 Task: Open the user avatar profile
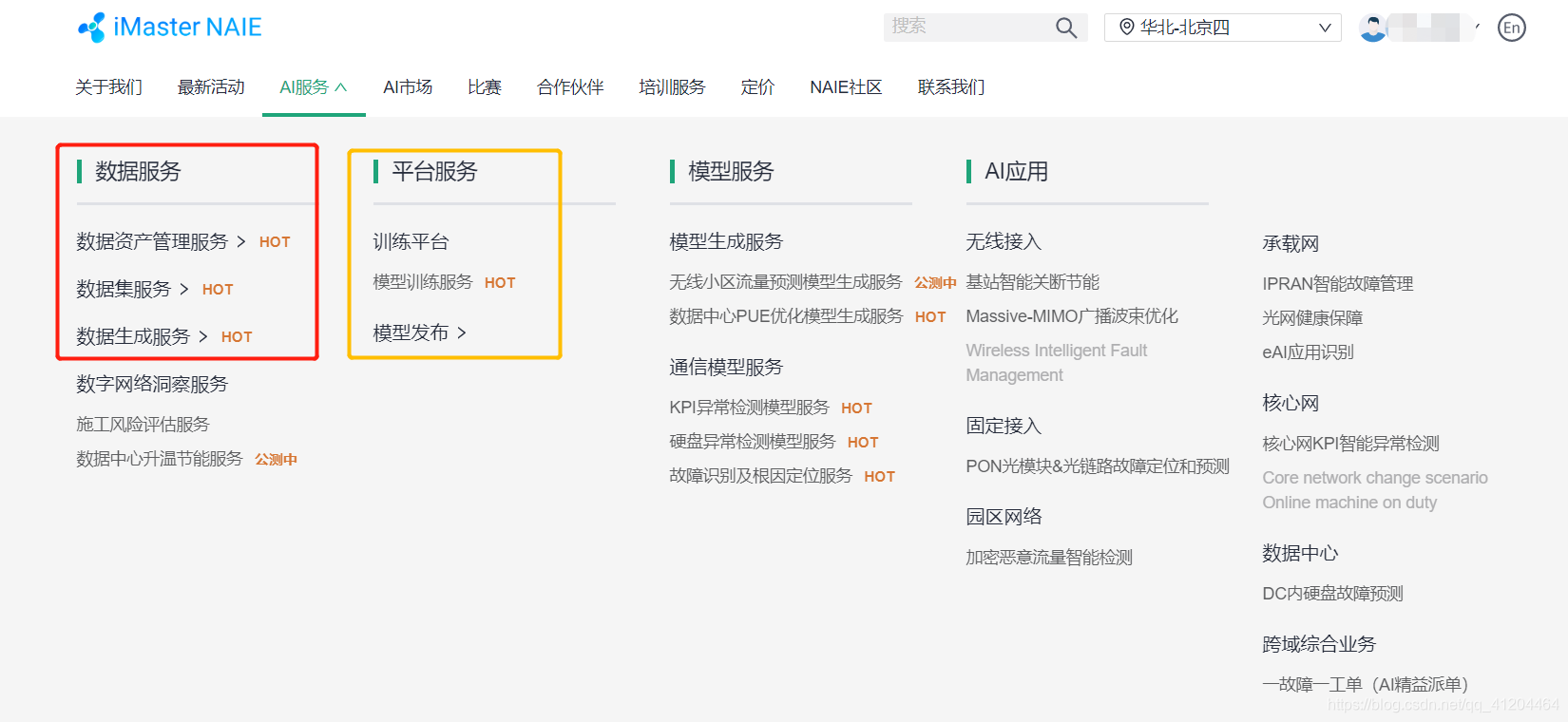pyautogui.click(x=1373, y=28)
